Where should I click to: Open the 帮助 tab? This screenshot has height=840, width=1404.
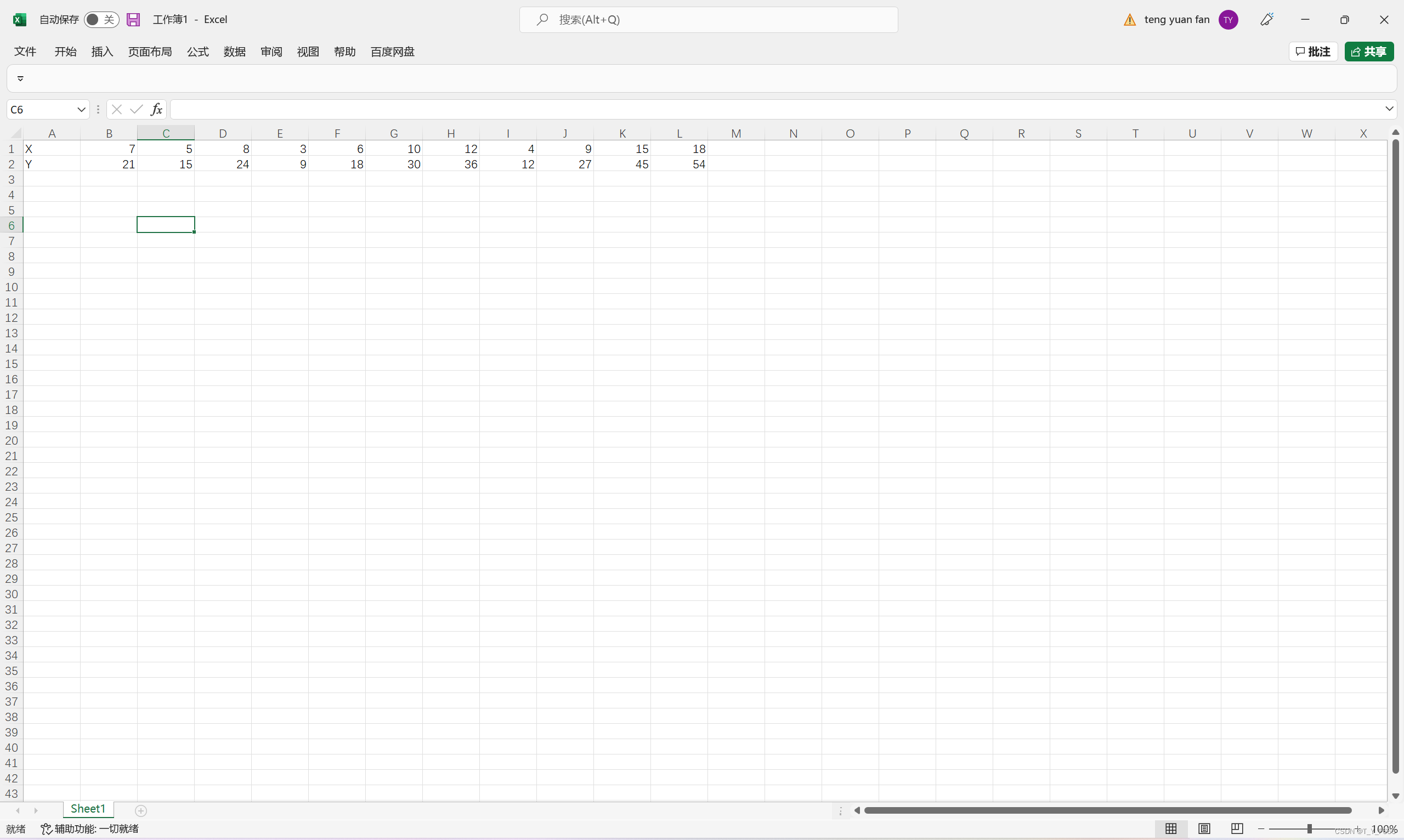click(344, 52)
